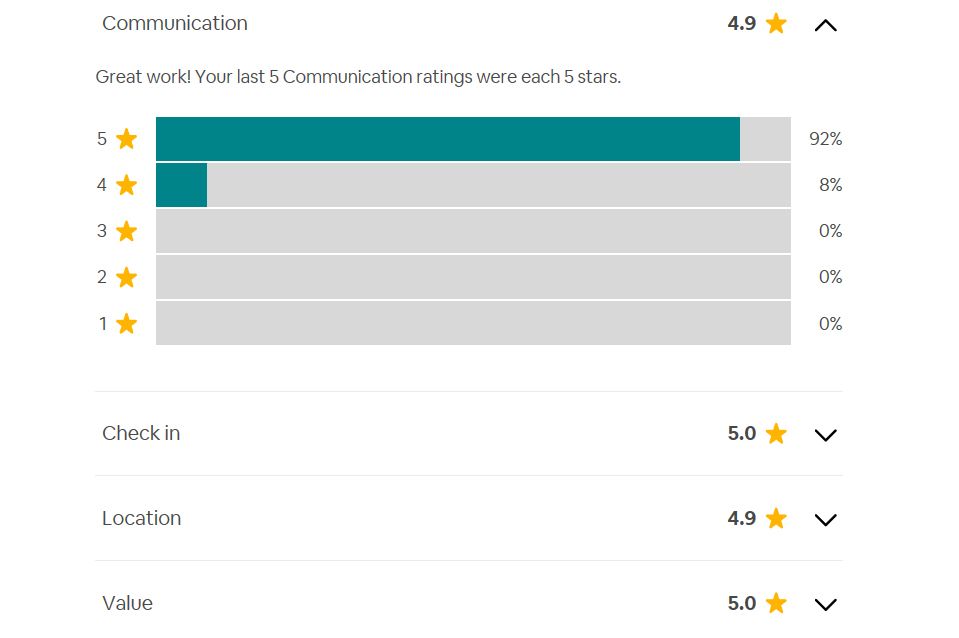Click the teal 4-star rating bar

[182, 185]
